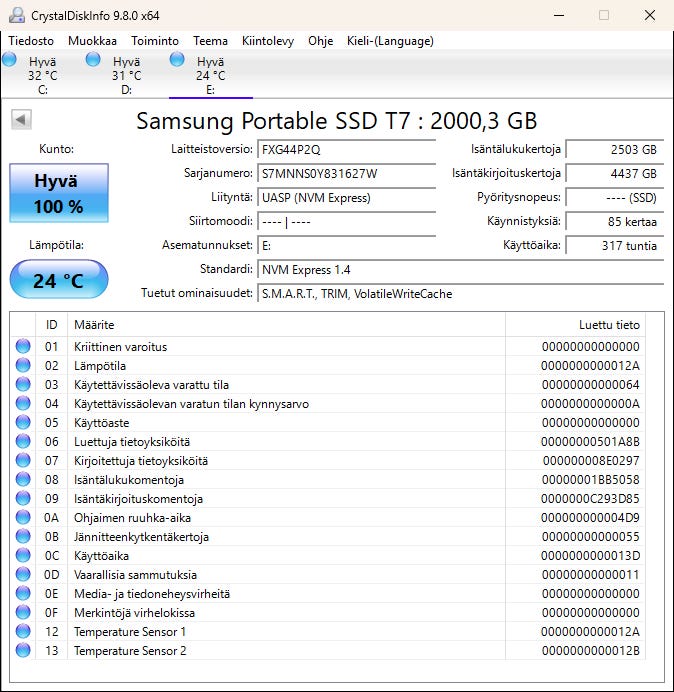This screenshot has width=674, height=692.
Task: Click the Laitteistoversio firmware field
Action: pos(346,149)
